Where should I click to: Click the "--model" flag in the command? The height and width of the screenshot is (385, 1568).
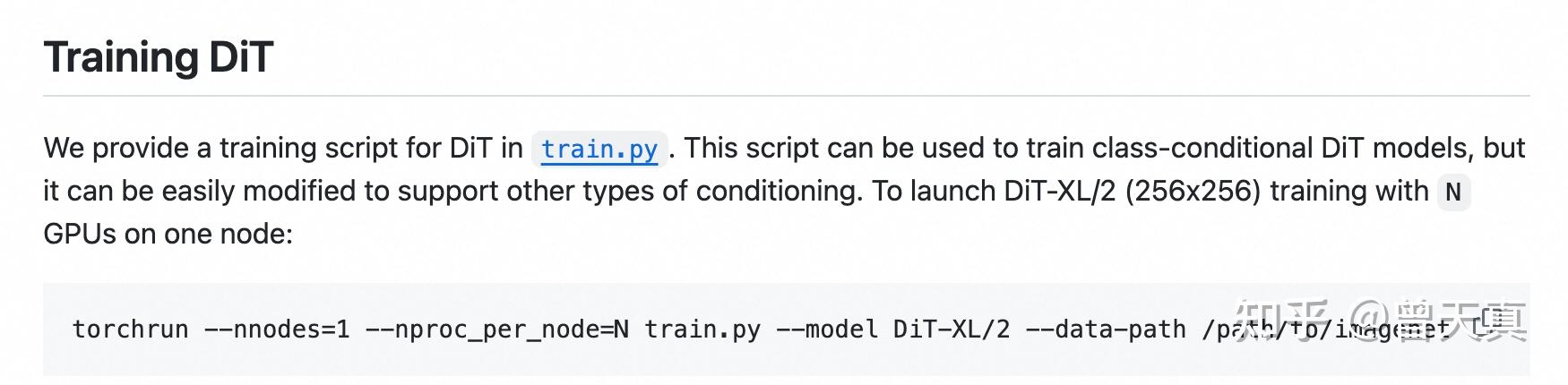[x=826, y=329]
